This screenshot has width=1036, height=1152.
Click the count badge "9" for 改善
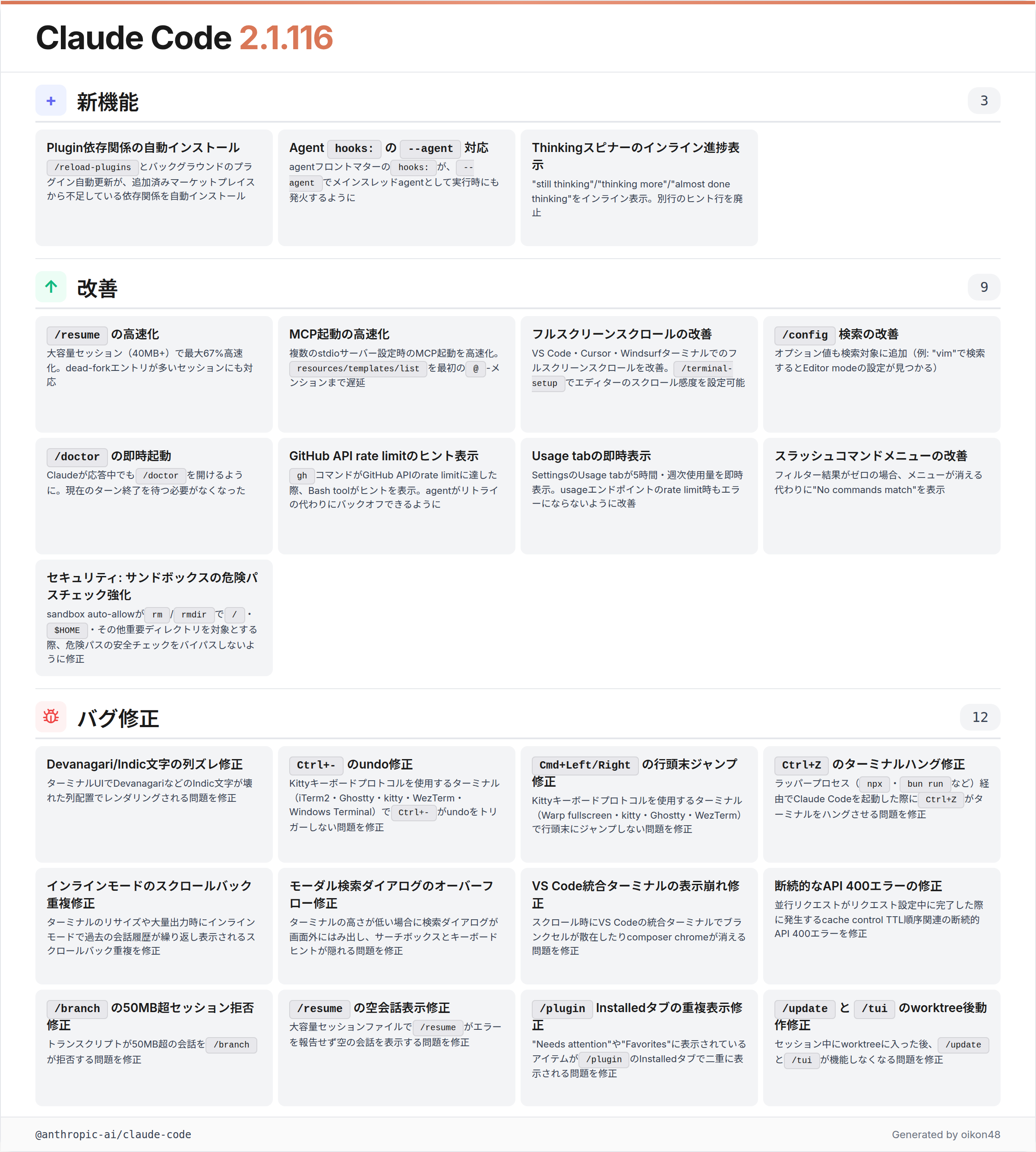click(984, 287)
